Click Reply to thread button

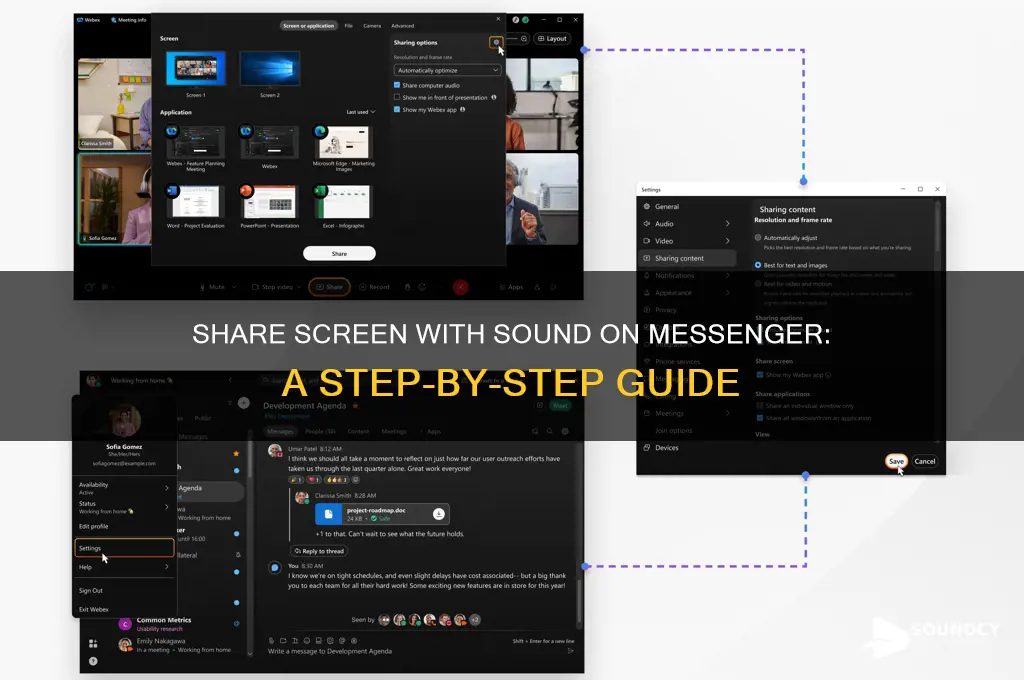tap(319, 551)
